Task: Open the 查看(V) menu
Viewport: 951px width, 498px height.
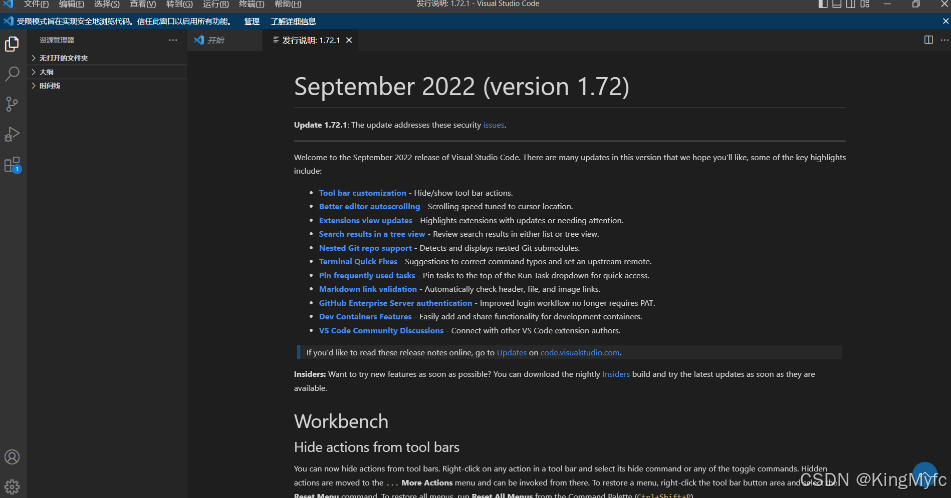Action: coord(143,4)
